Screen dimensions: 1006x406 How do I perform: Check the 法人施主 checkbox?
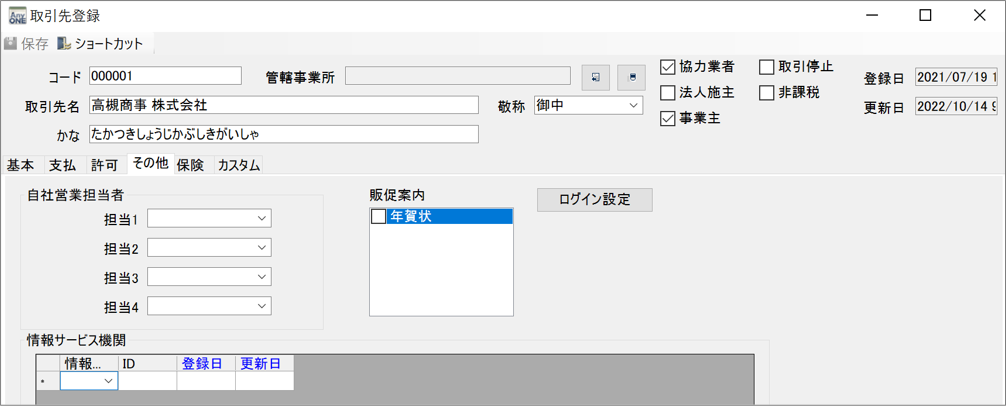coord(668,93)
